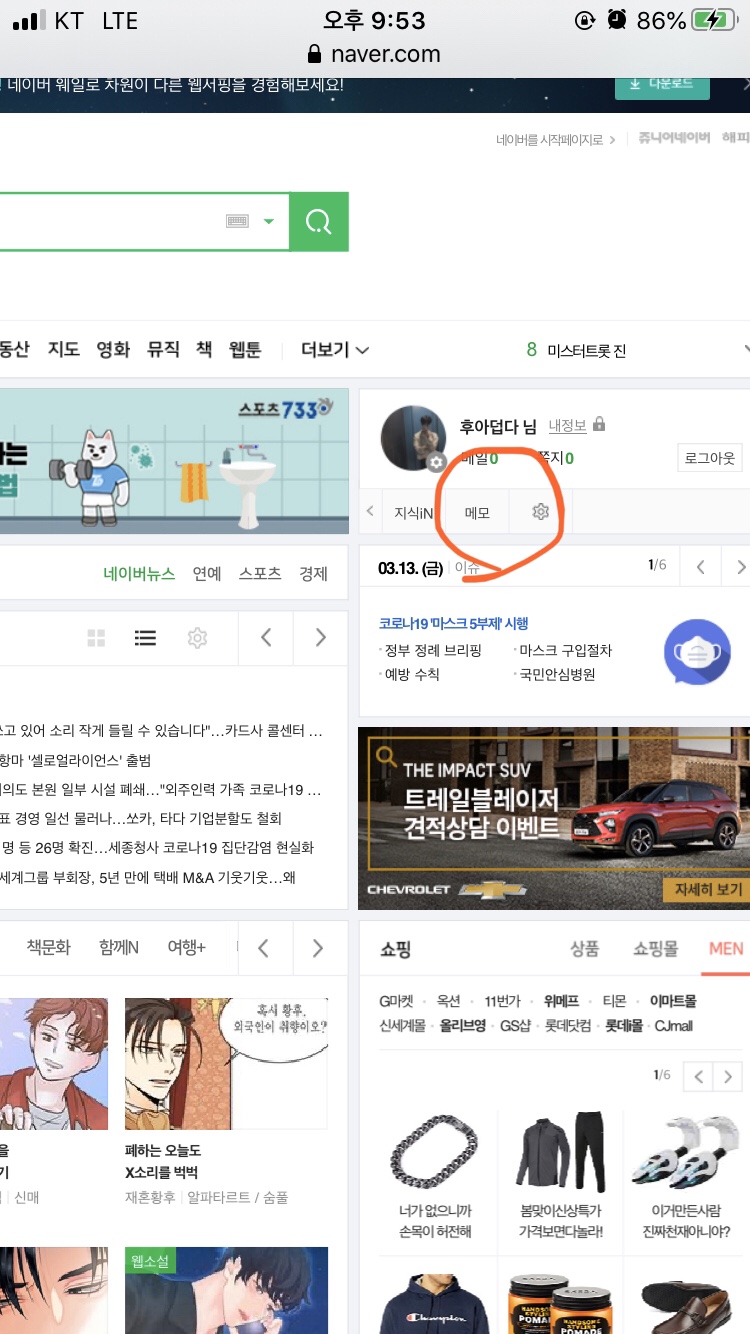Image resolution: width=750 pixels, height=1334 pixels.
Task: Open headline about 택배 M&A 기웃기웃
Action: [148, 877]
